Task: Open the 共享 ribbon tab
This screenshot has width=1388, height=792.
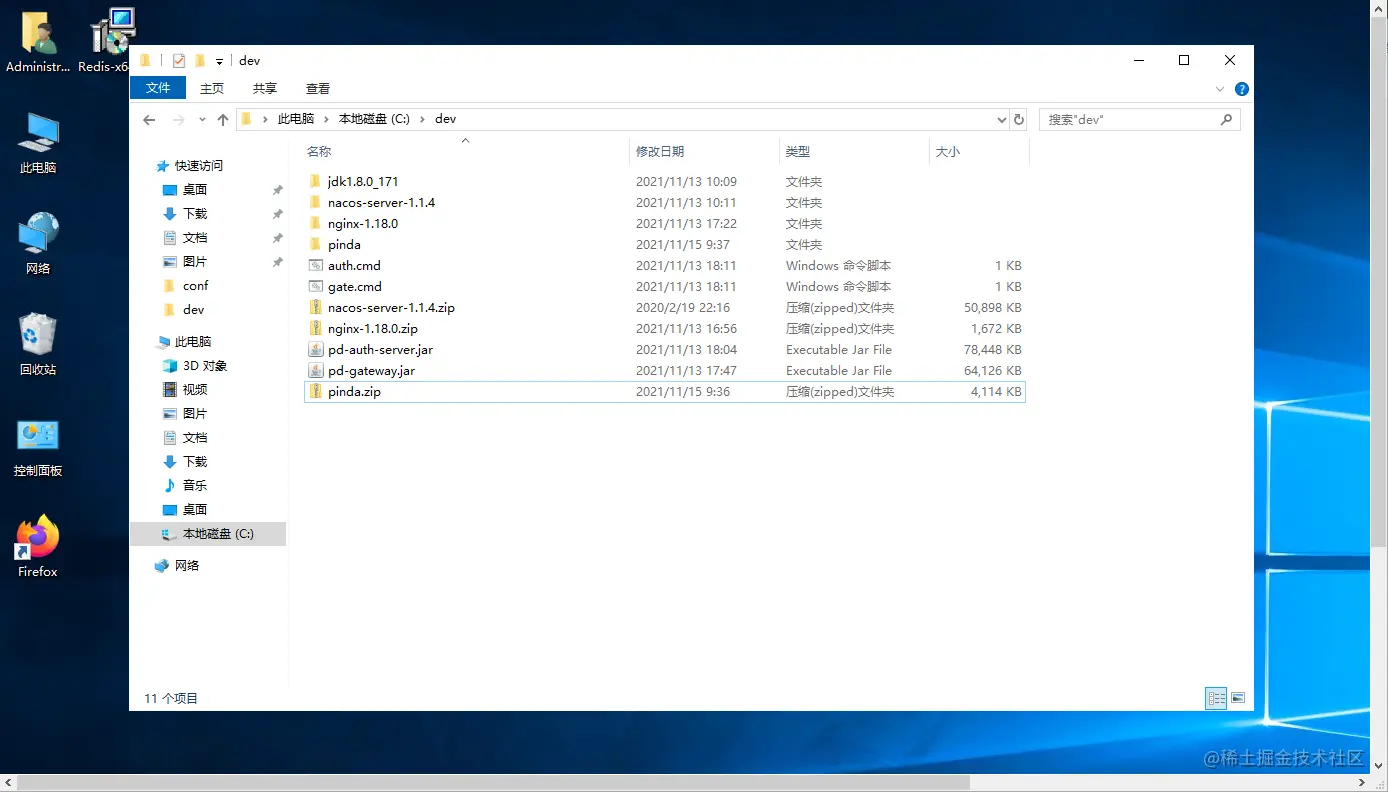Action: tap(265, 89)
